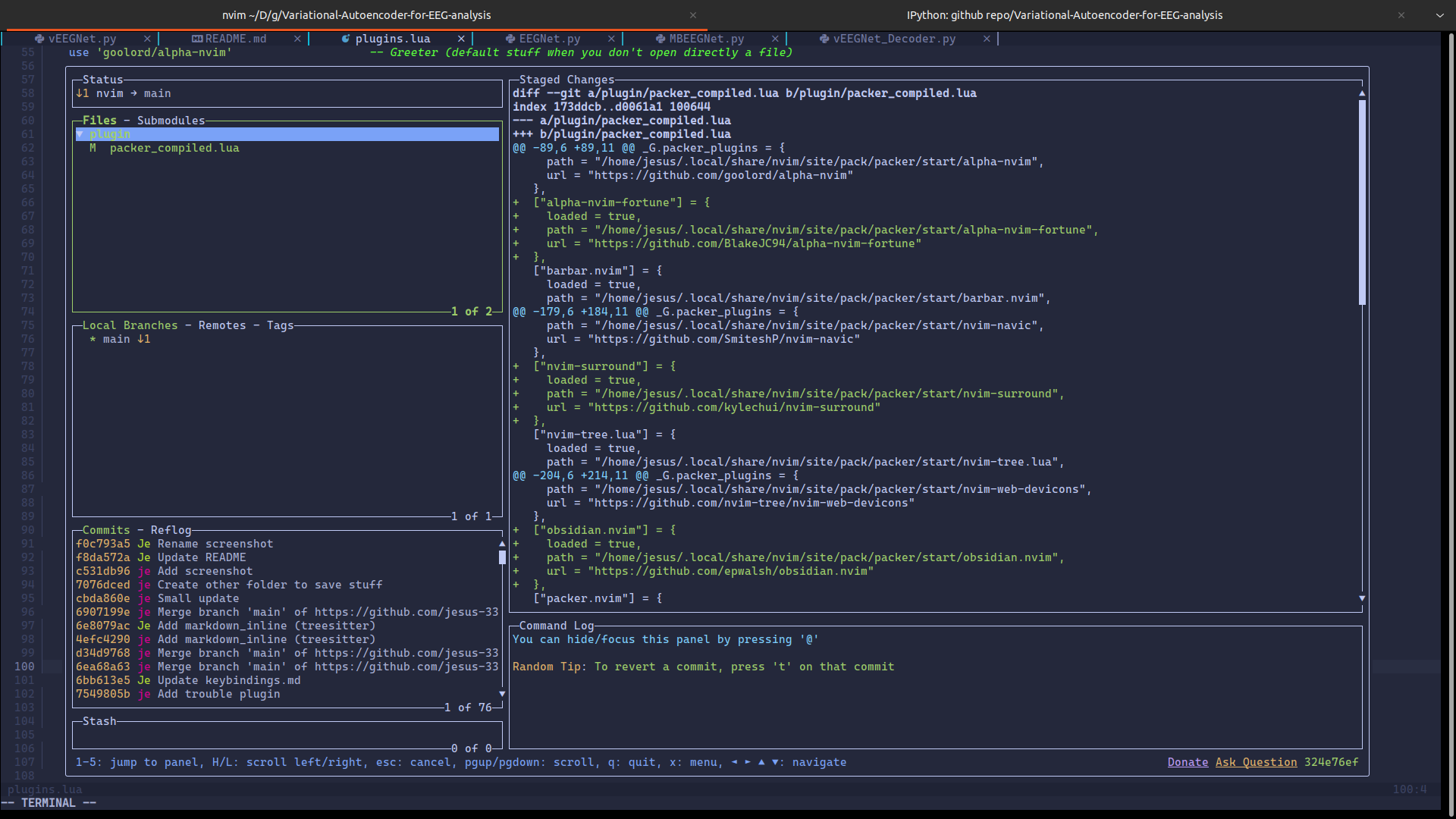1456x819 pixels.
Task: Close the plugins.lua buffer tab
Action: pyautogui.click(x=461, y=39)
